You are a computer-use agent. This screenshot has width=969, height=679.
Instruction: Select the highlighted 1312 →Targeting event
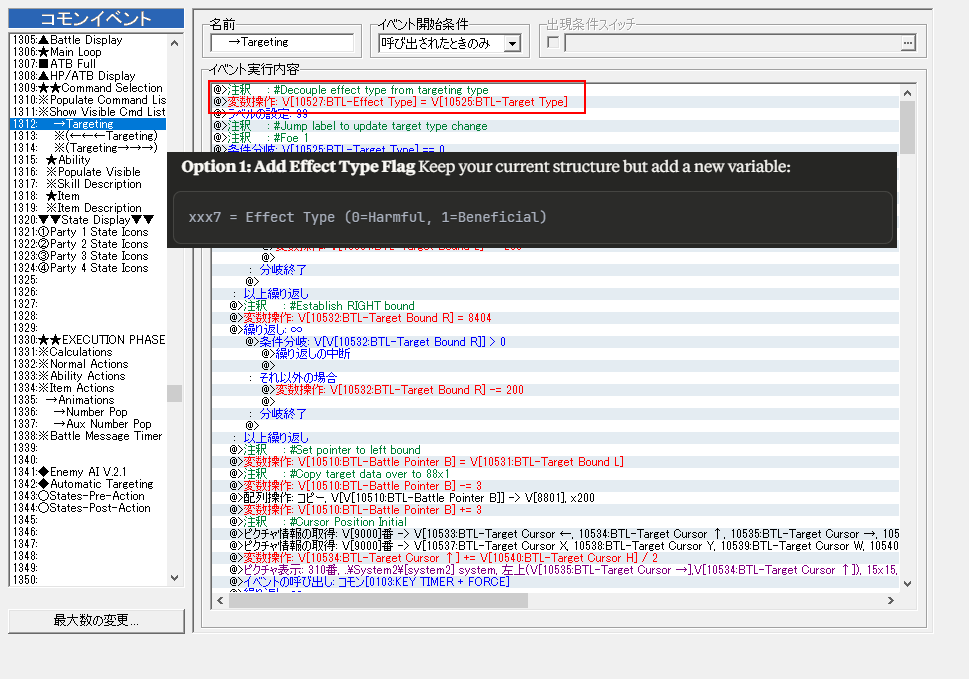click(x=88, y=124)
